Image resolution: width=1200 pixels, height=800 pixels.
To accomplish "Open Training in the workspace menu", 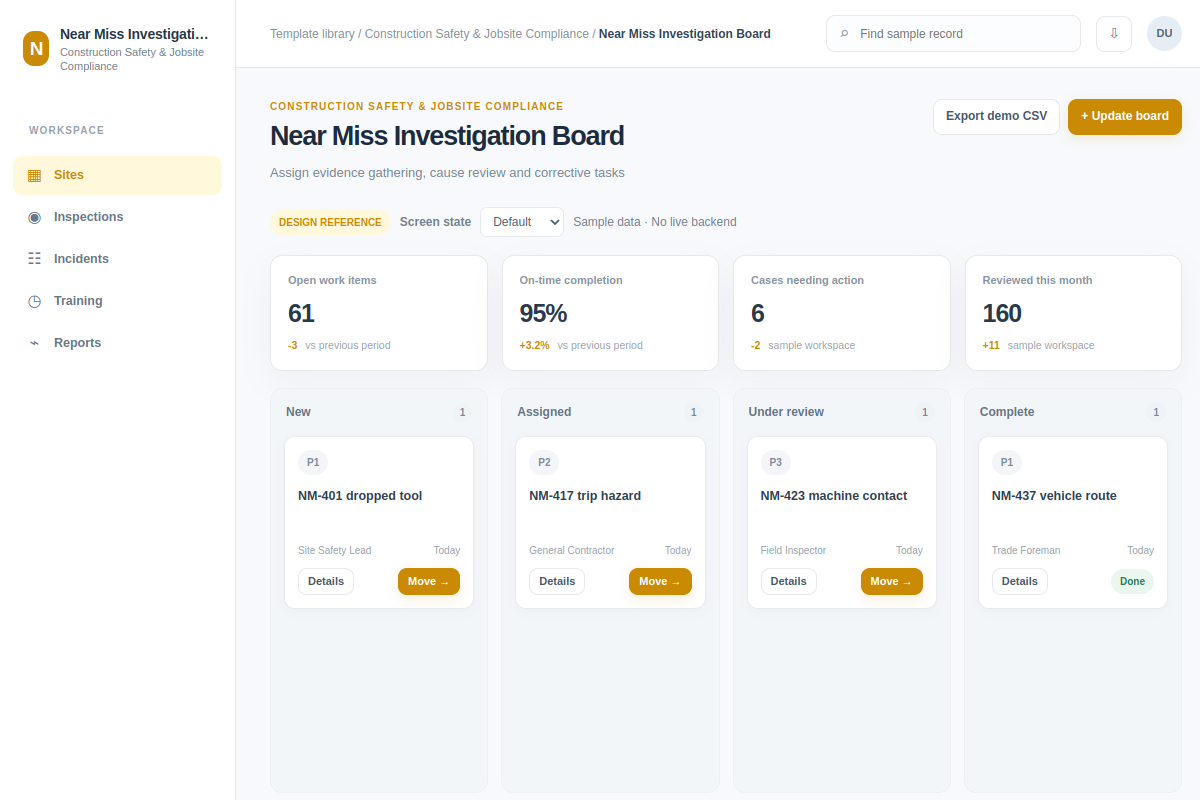I will tap(117, 301).
